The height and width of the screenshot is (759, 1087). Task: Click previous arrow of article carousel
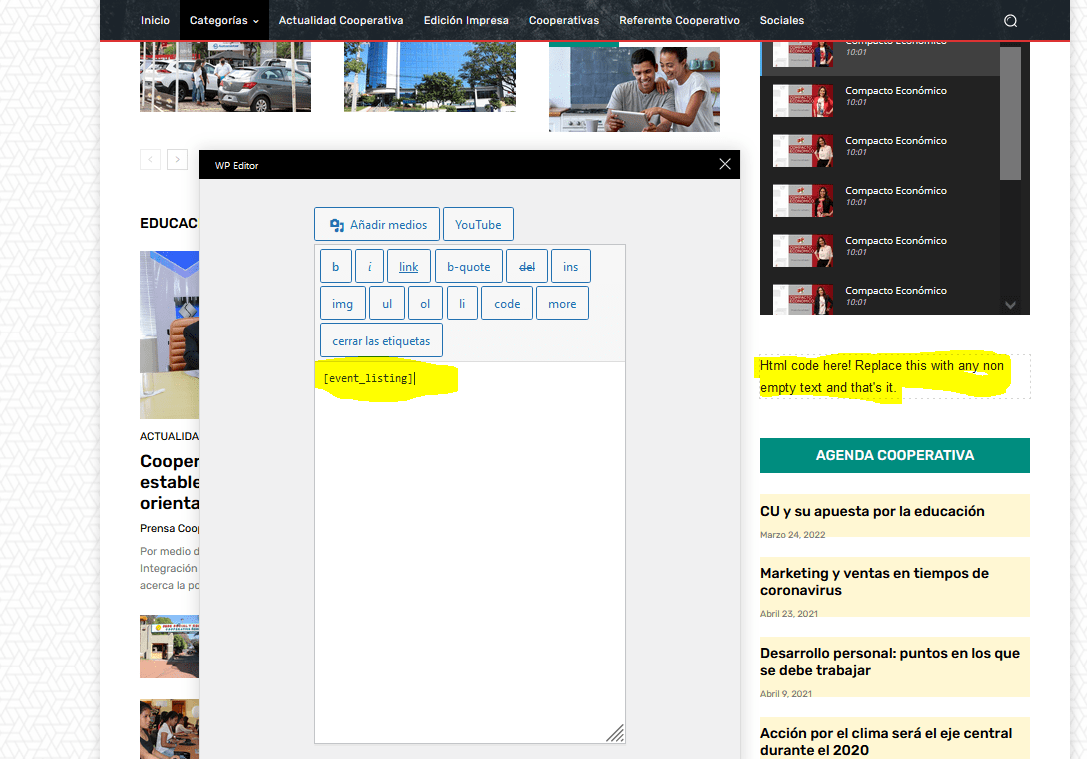[150, 159]
